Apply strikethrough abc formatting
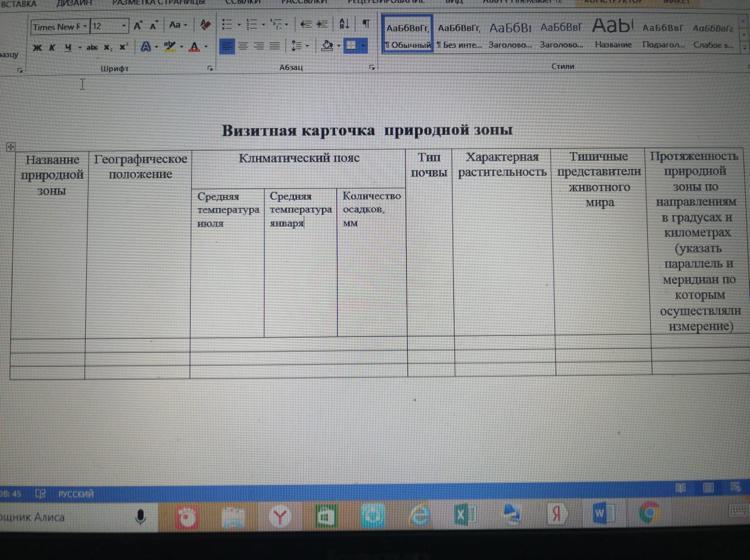The width and height of the screenshot is (750, 560). coord(92,47)
